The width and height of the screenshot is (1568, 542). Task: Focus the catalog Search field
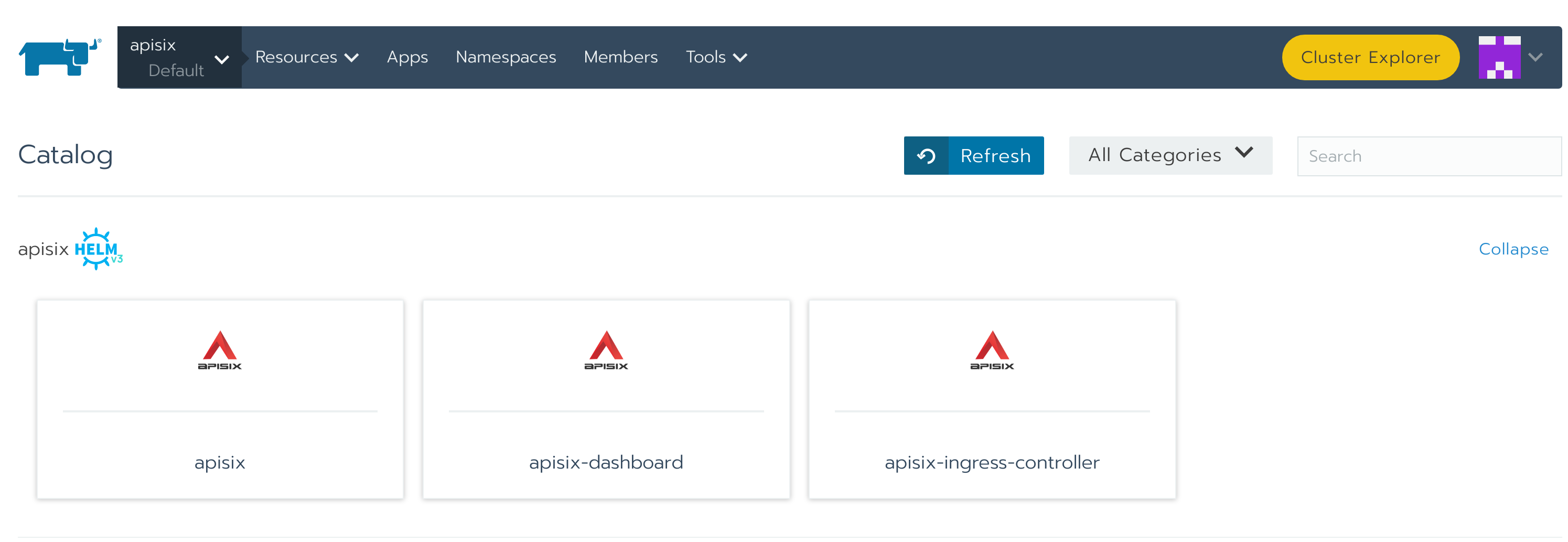pyautogui.click(x=1428, y=156)
